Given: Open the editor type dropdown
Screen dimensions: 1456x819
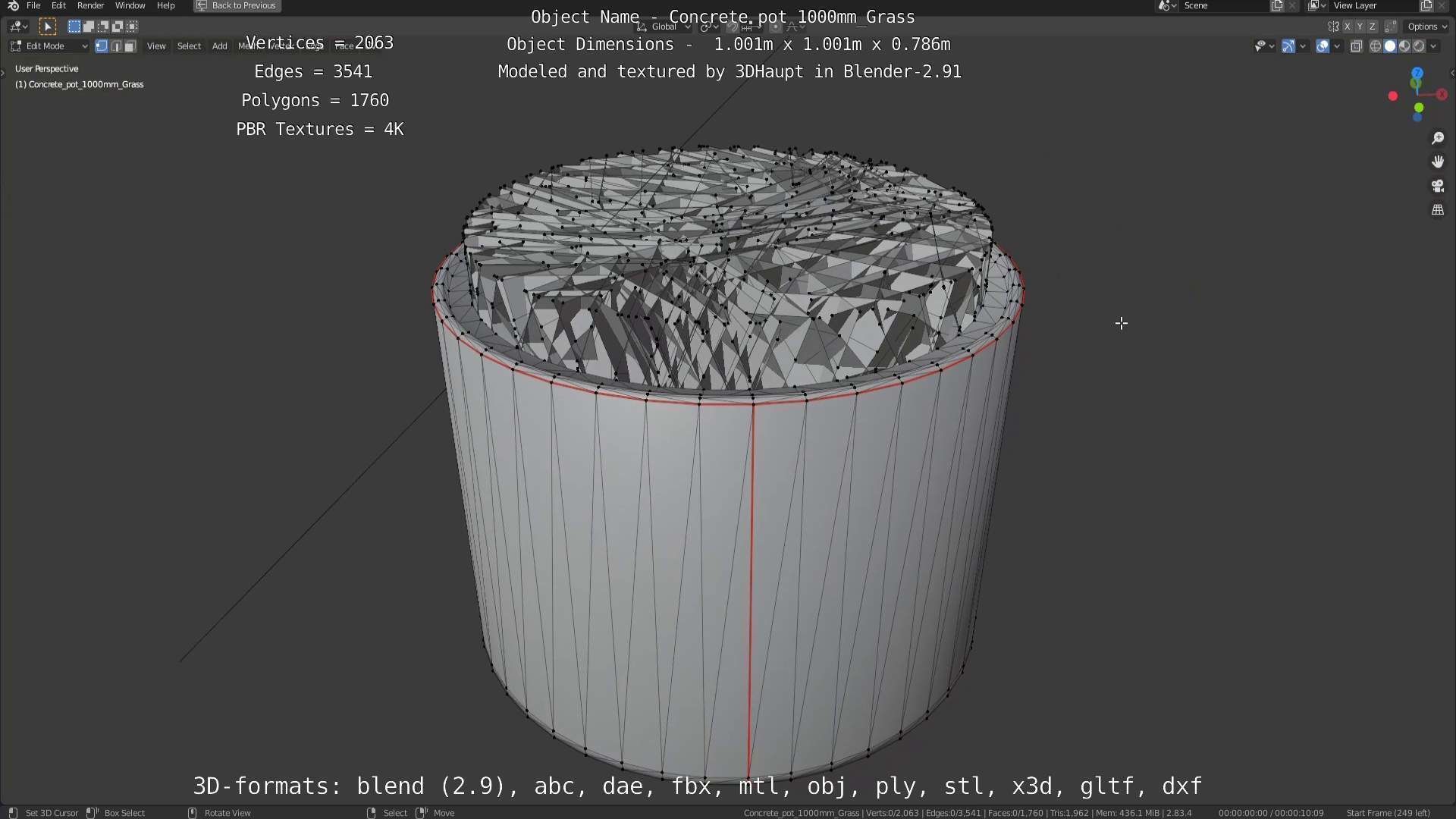Looking at the screenshot, I should [19, 27].
